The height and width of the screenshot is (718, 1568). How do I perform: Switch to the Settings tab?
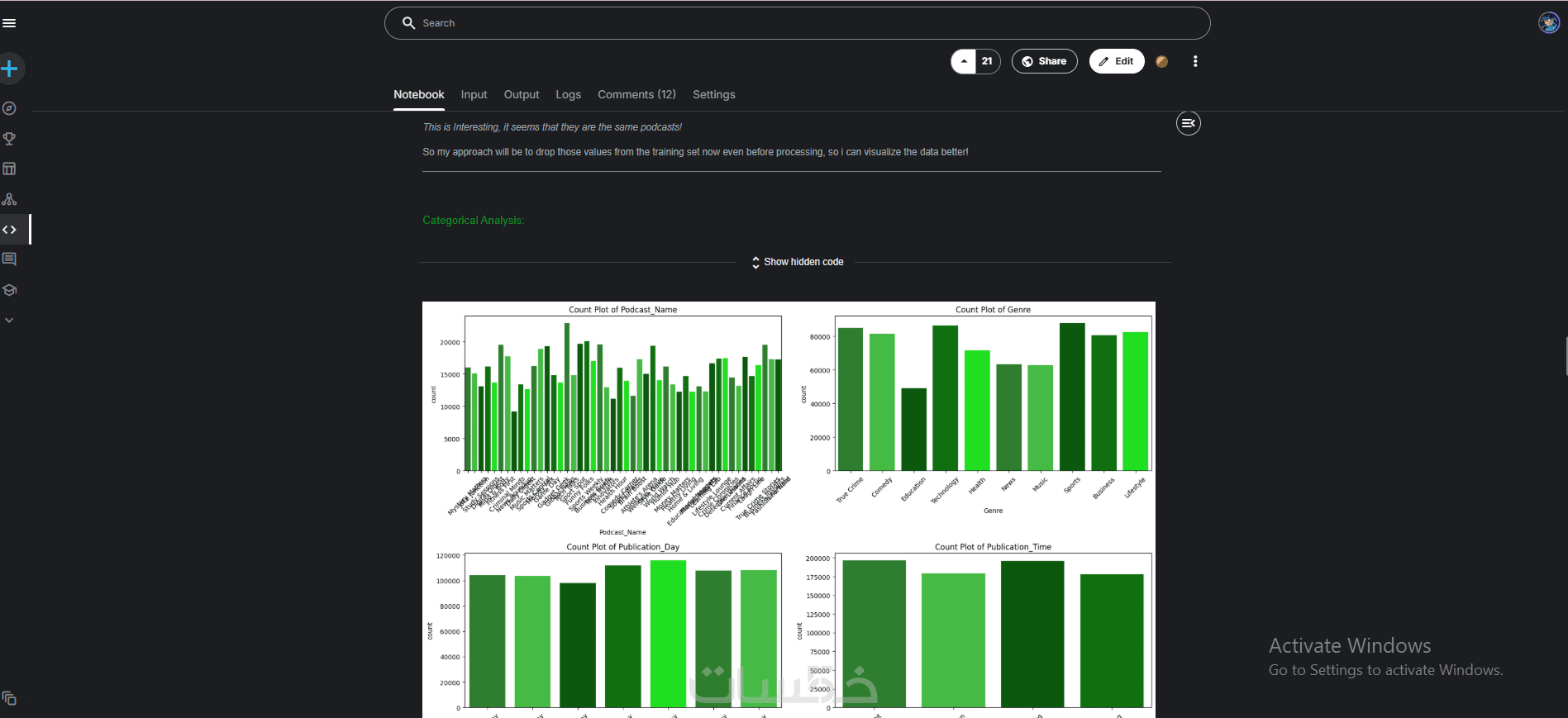[714, 94]
